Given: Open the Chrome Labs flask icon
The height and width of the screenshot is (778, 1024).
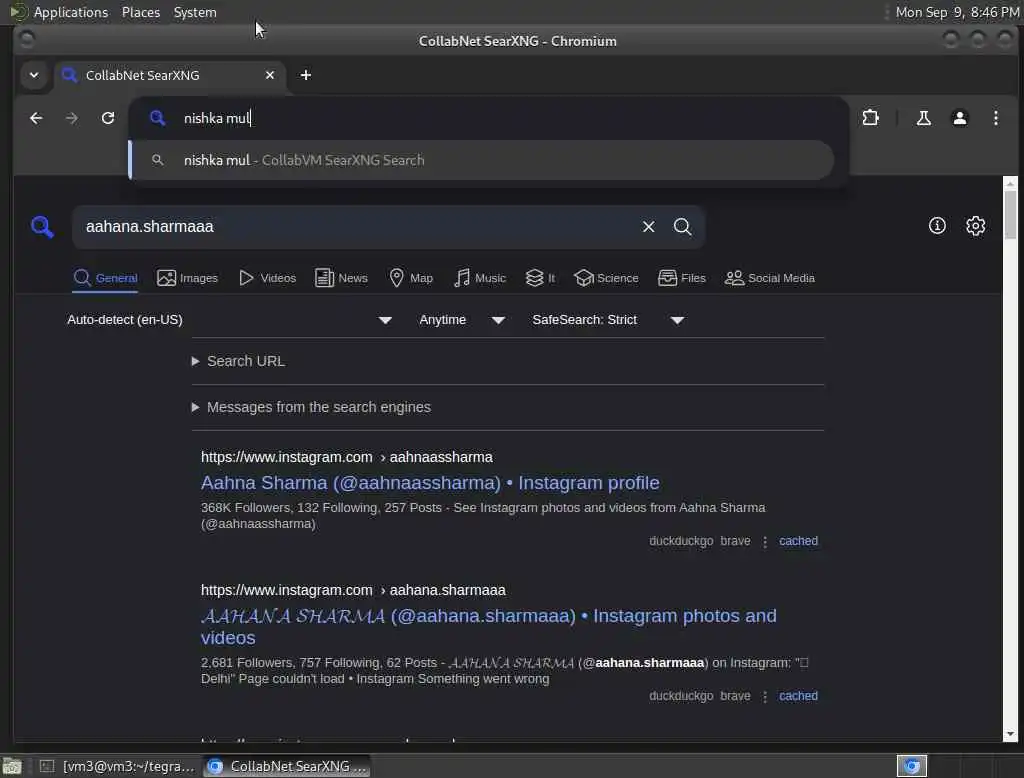Looking at the screenshot, I should pos(923,118).
